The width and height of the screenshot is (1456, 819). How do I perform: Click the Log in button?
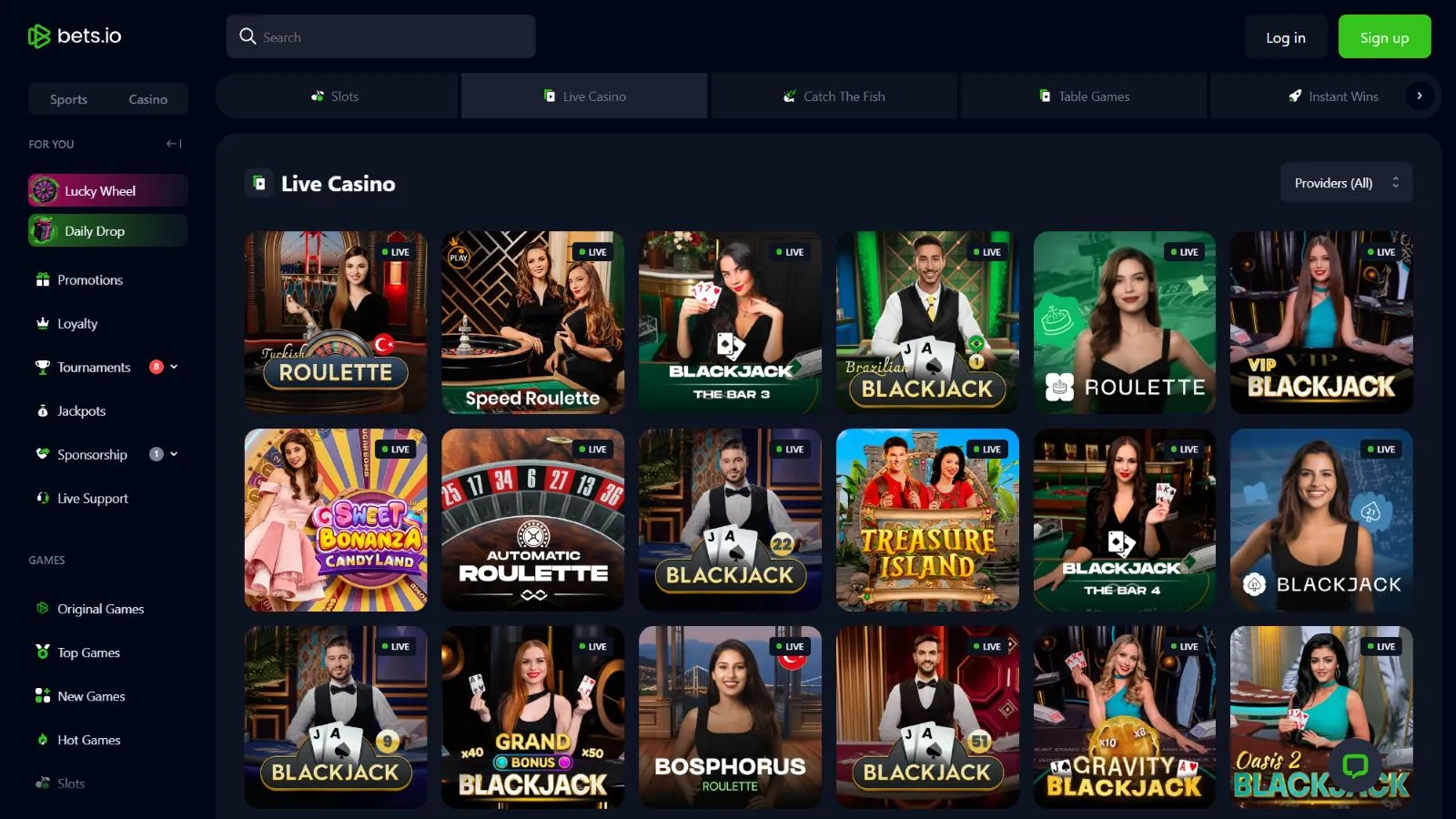(1285, 37)
